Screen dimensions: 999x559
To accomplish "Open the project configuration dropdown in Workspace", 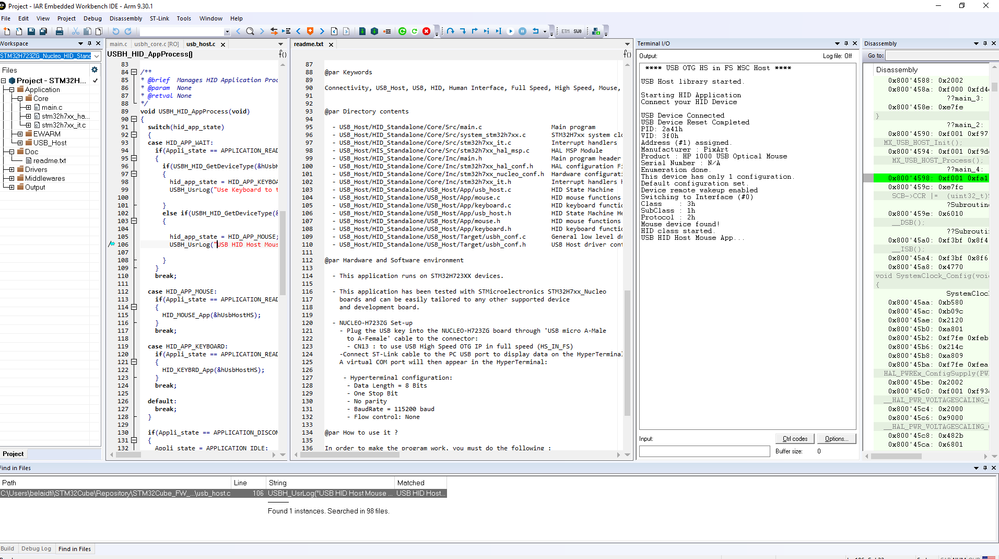I will [x=96, y=56].
